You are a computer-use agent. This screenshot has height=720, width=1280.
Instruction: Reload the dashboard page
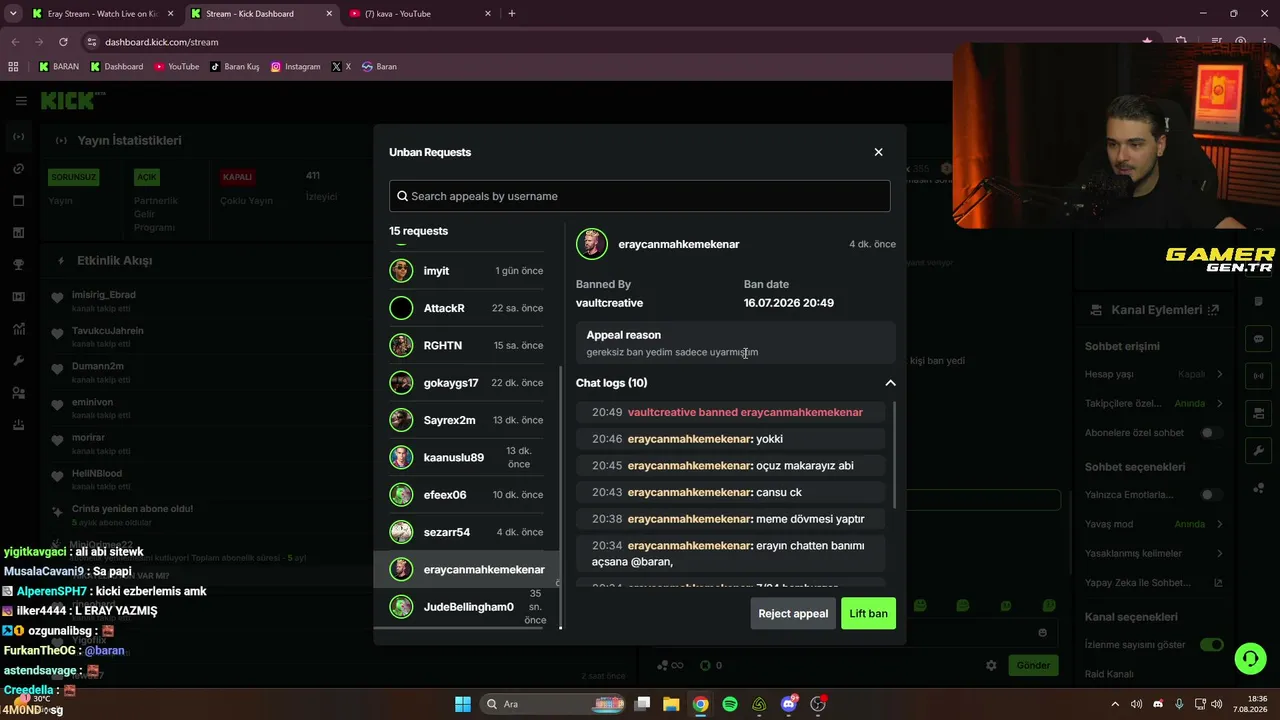pos(63,42)
